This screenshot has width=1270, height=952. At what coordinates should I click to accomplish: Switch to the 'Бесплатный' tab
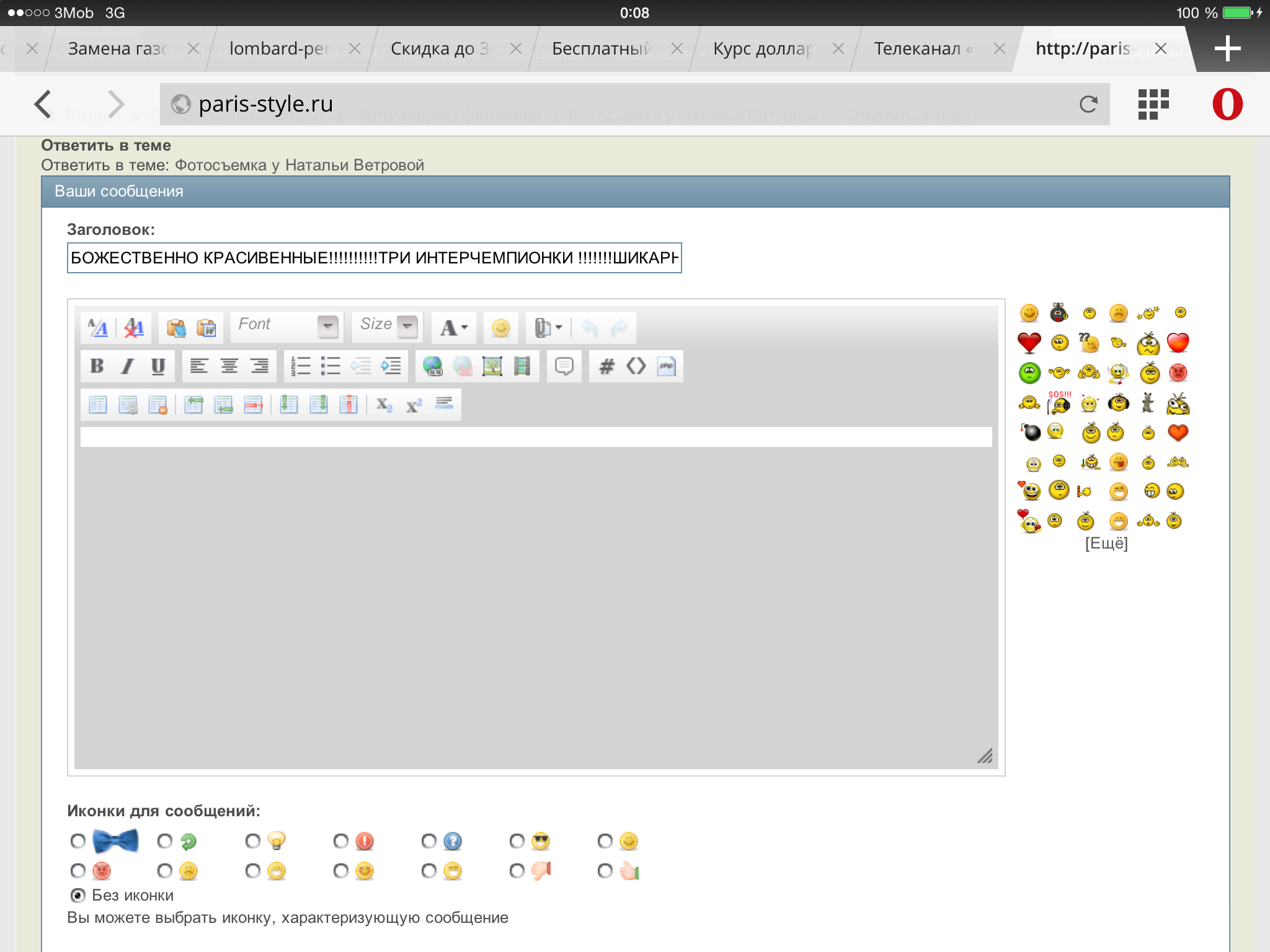click(602, 48)
